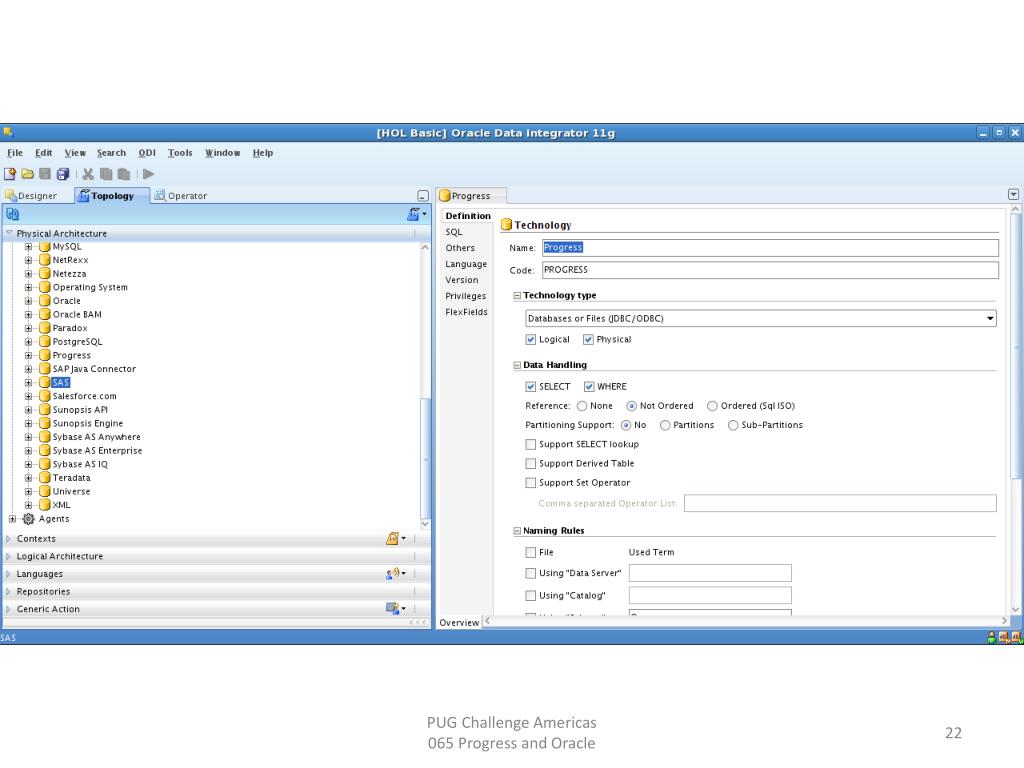Open the Tools menu
This screenshot has width=1024, height=768.
point(180,153)
